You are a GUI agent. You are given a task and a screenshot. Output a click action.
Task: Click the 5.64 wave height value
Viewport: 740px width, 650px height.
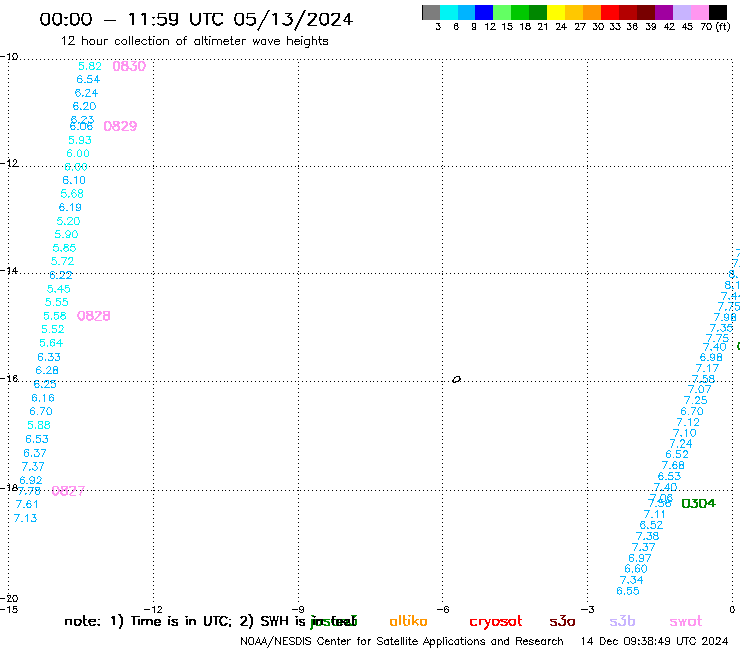point(51,343)
